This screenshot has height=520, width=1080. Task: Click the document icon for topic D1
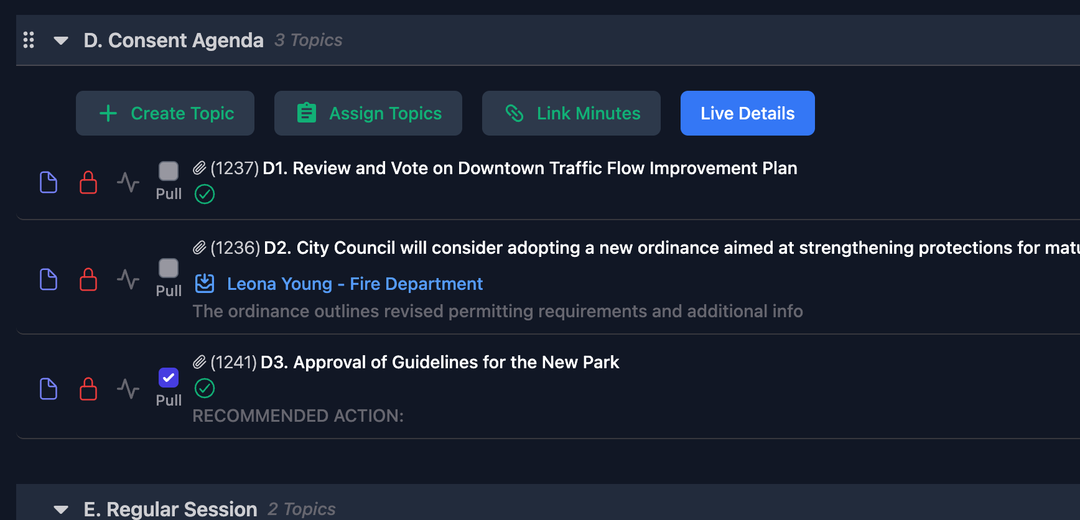[x=48, y=183]
